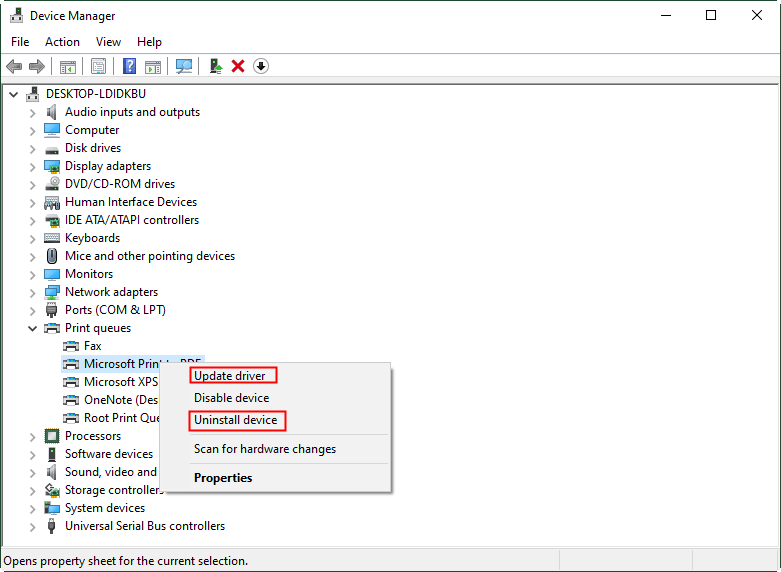Click the Display adapters card icon
Viewport: 781px width, 572px height.
52,166
